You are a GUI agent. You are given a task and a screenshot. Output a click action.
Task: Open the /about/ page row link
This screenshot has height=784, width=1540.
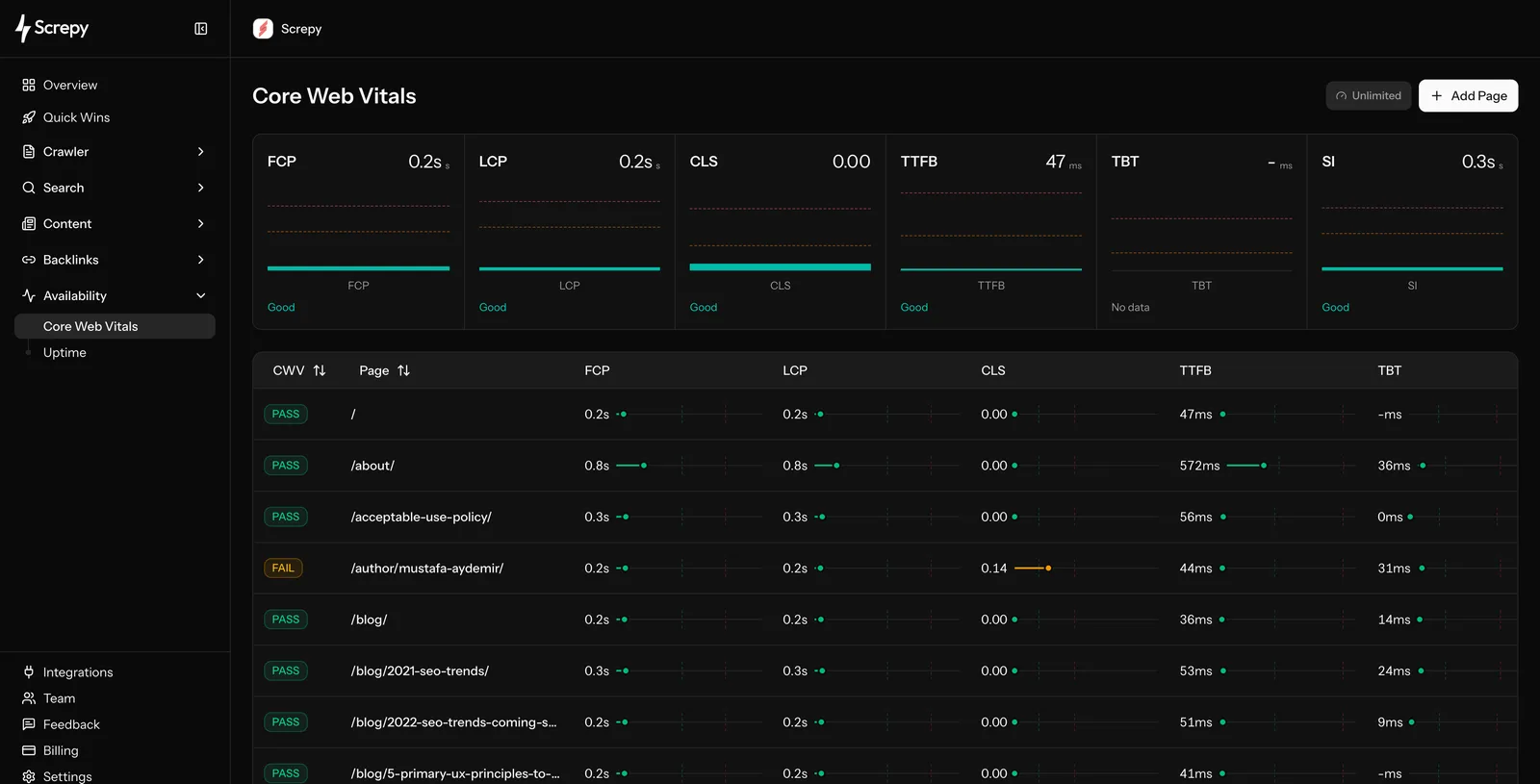pos(372,466)
